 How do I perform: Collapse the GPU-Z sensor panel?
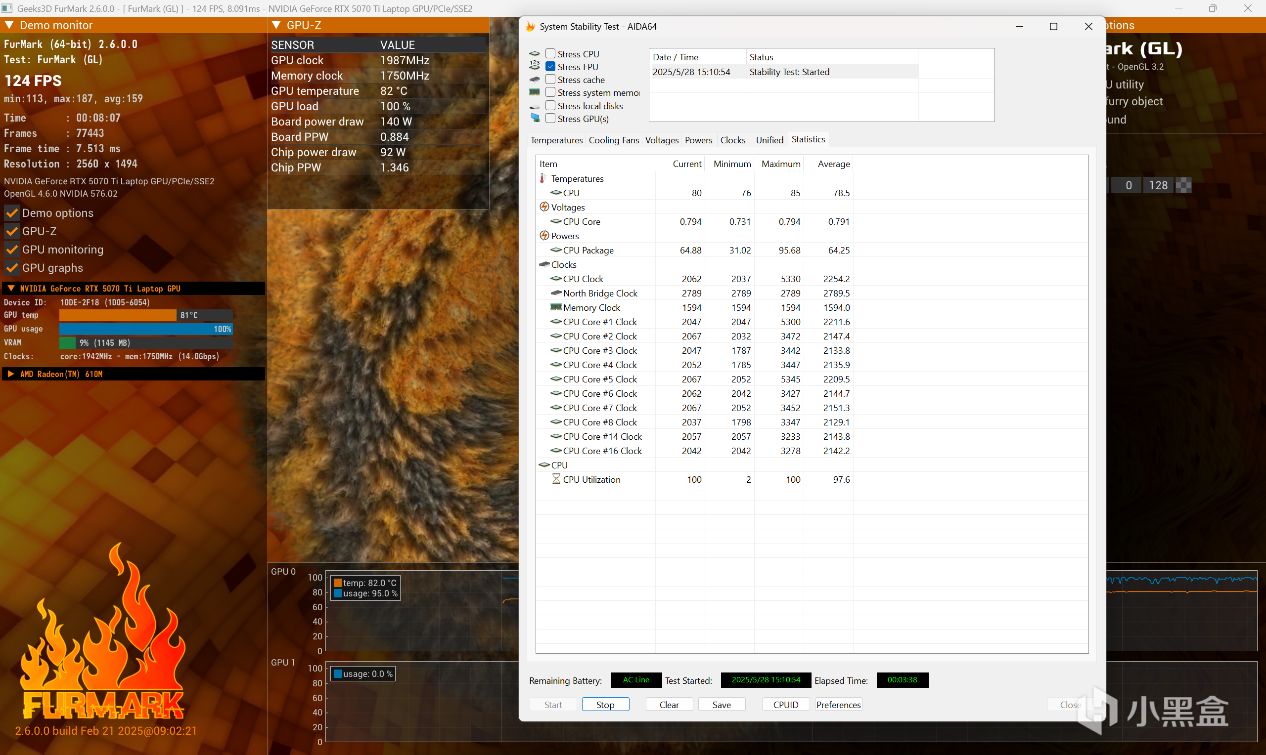[x=276, y=25]
